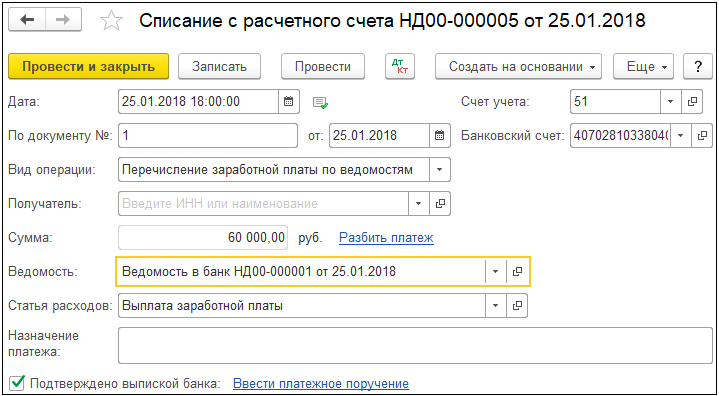Click the Банковский счет number field

[620, 136]
